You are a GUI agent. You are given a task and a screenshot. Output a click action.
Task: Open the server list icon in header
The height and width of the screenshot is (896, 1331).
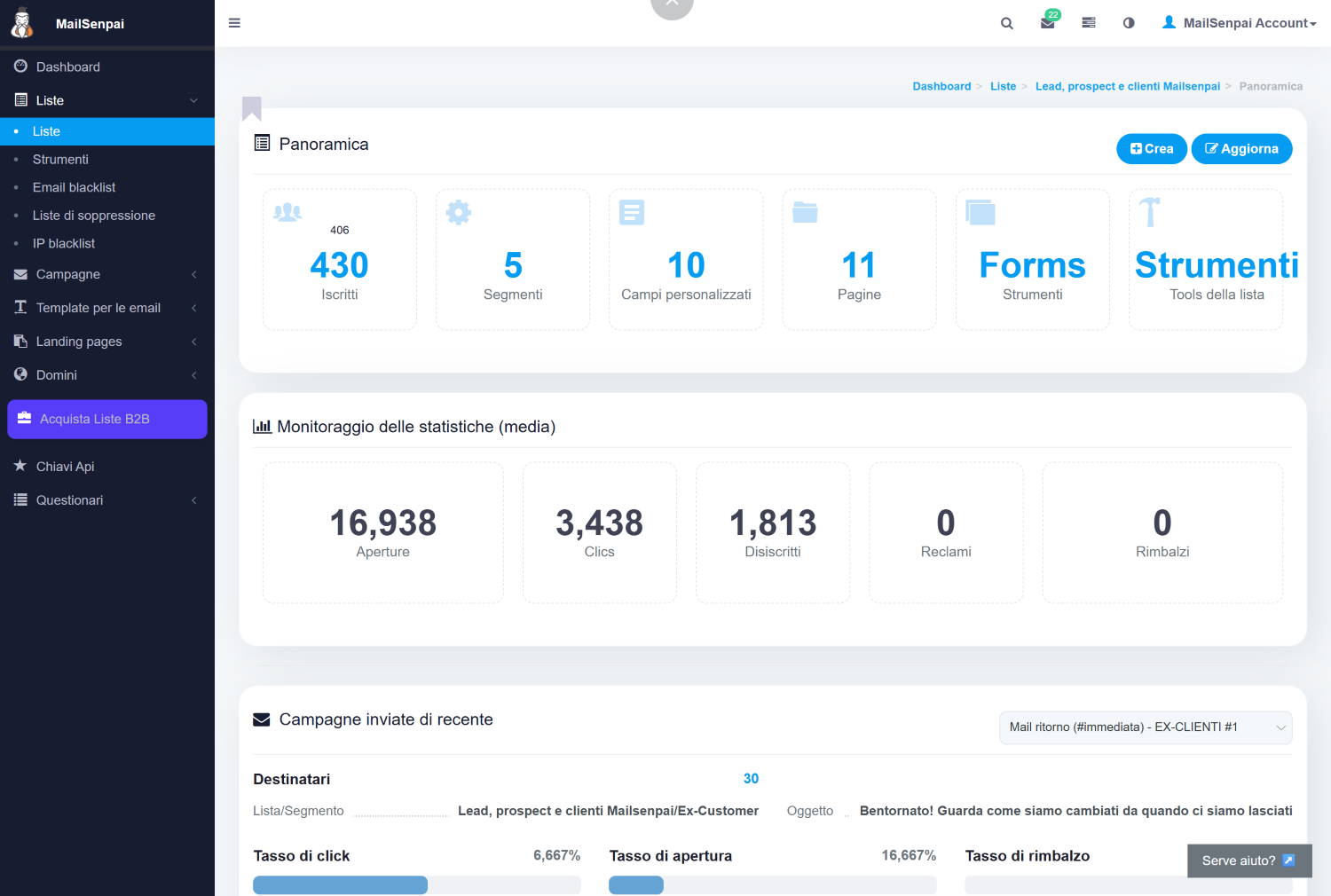tap(1089, 23)
